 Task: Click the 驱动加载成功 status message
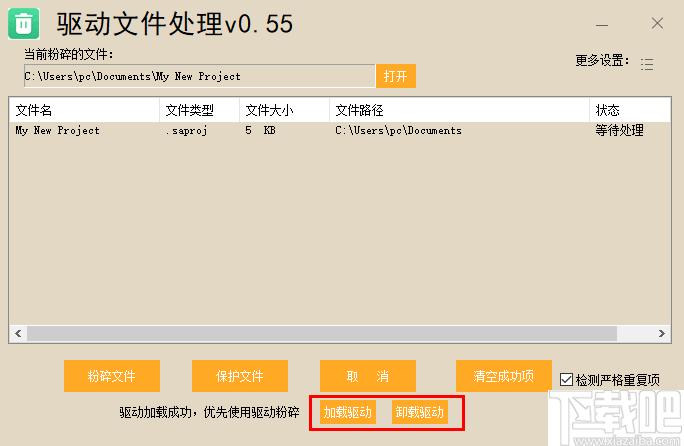[x=209, y=412]
